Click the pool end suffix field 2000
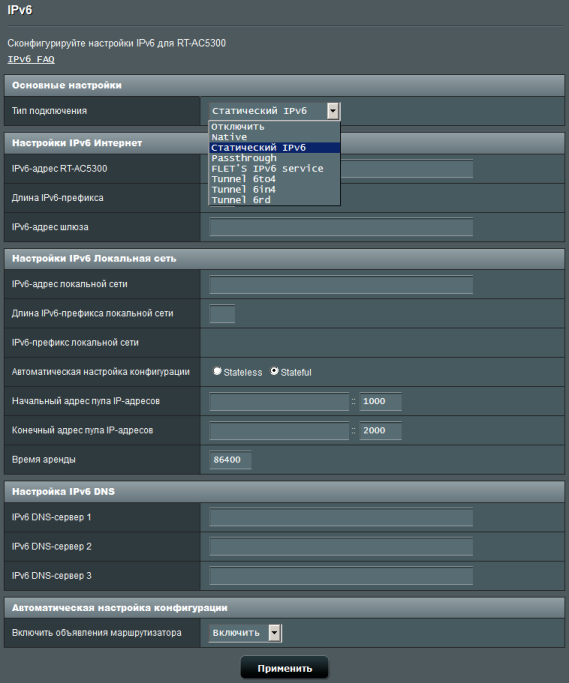This screenshot has height=683, width=569. pos(380,430)
